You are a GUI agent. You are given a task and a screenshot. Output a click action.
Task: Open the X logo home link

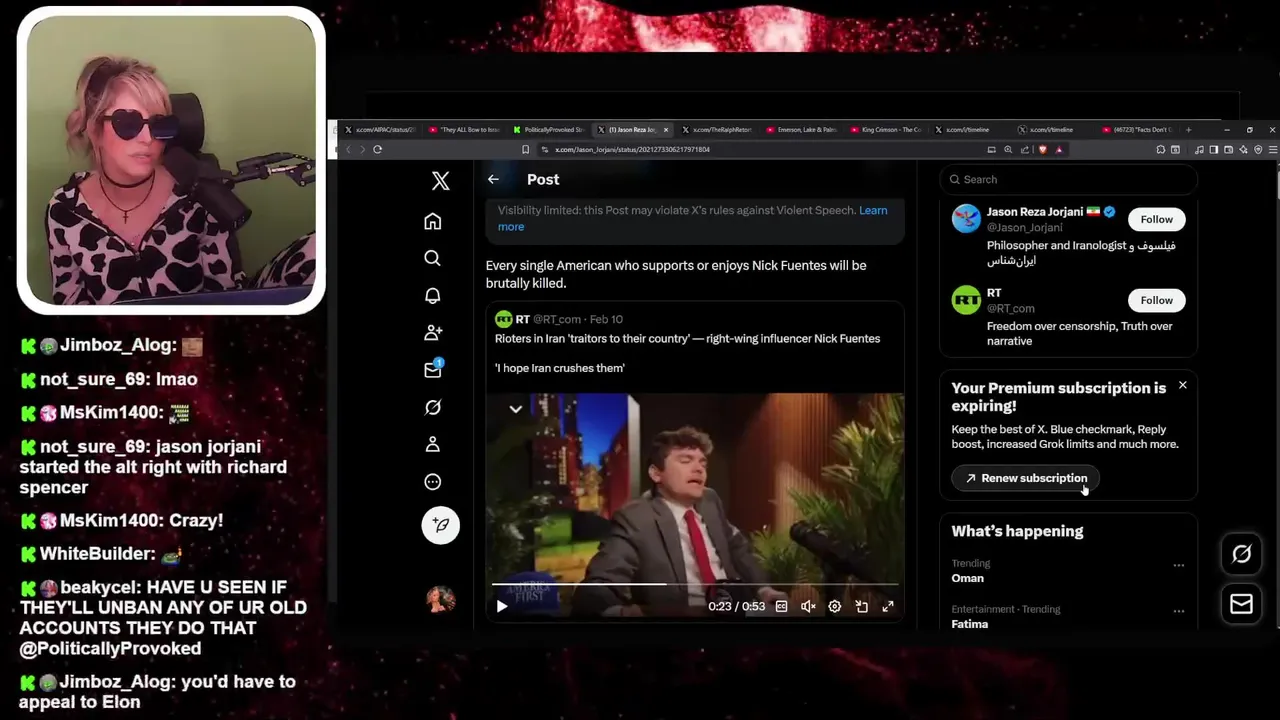tap(440, 180)
